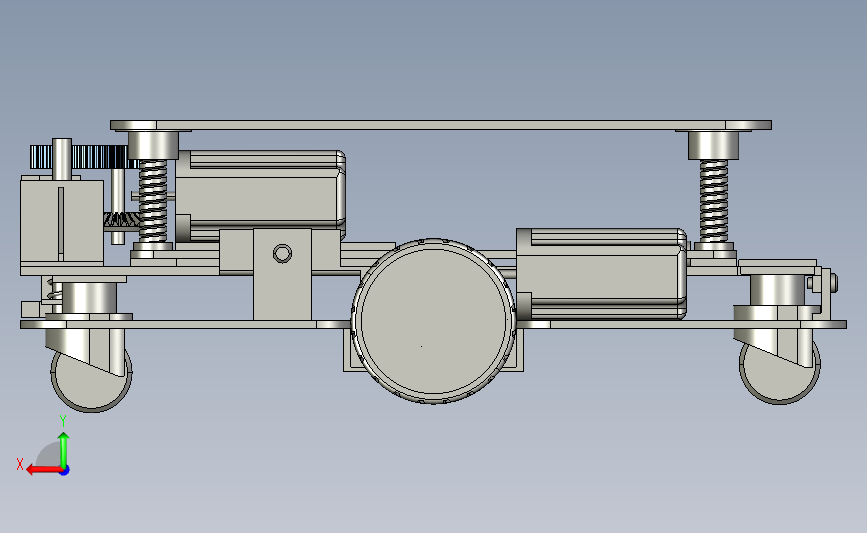Screen dimensions: 867x533
Task: Click the red X axis arrow of triad
Action: pyautogui.click(x=43, y=470)
